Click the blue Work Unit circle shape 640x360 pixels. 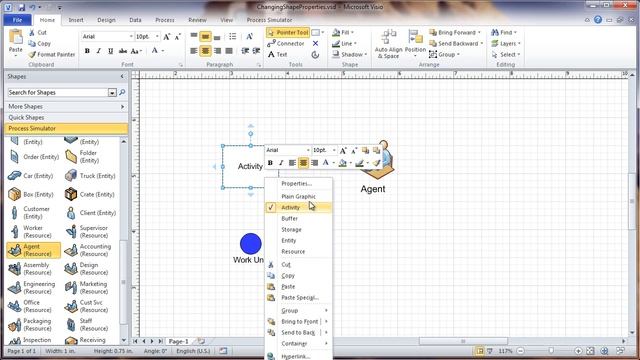pyautogui.click(x=250, y=244)
